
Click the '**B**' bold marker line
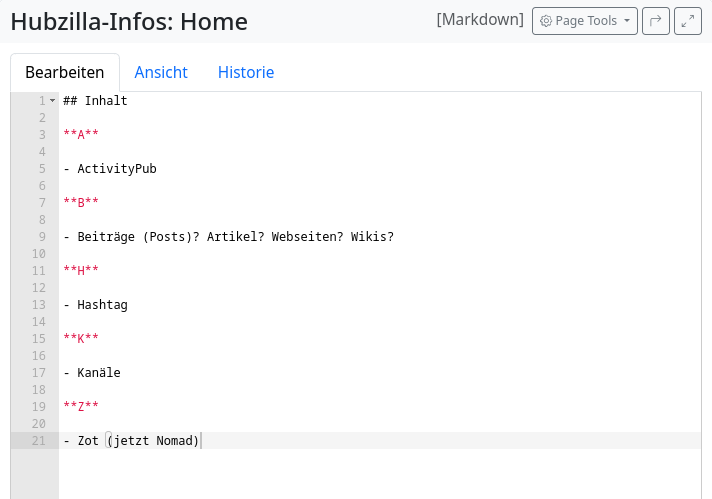click(x=81, y=203)
